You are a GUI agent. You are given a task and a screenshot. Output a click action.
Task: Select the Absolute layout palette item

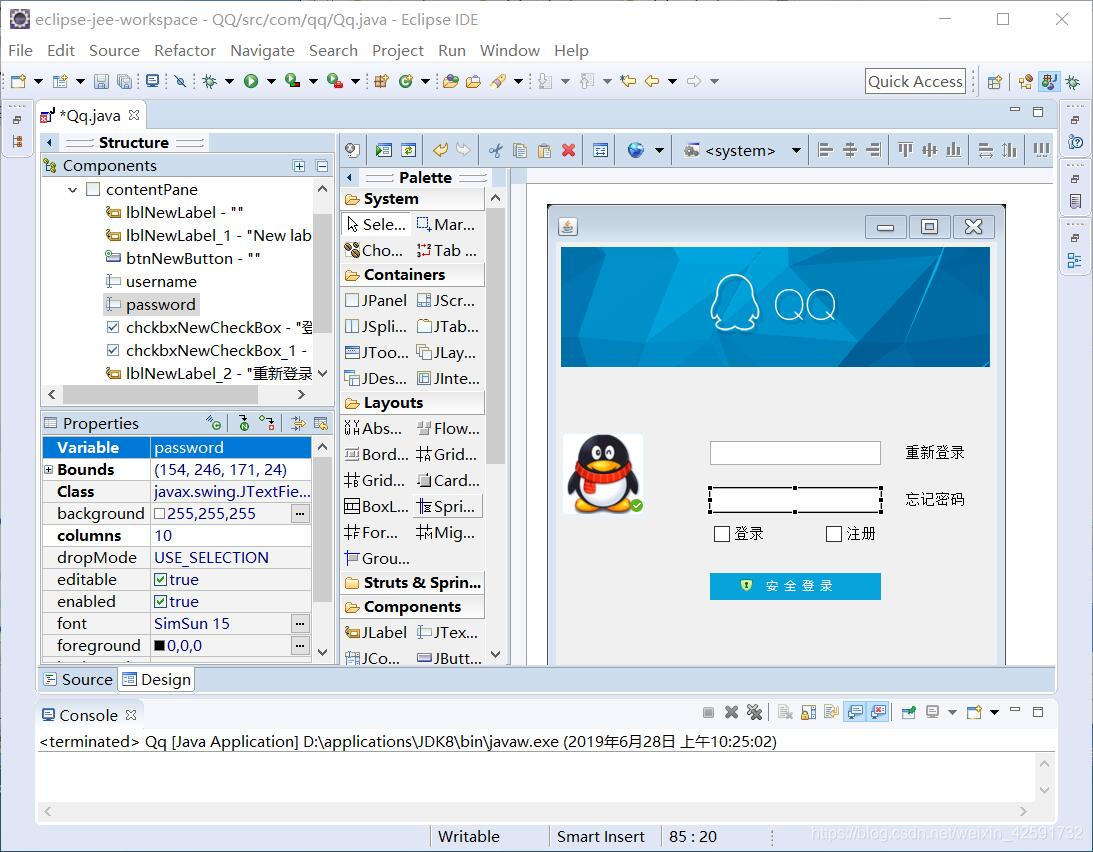[x=376, y=428]
